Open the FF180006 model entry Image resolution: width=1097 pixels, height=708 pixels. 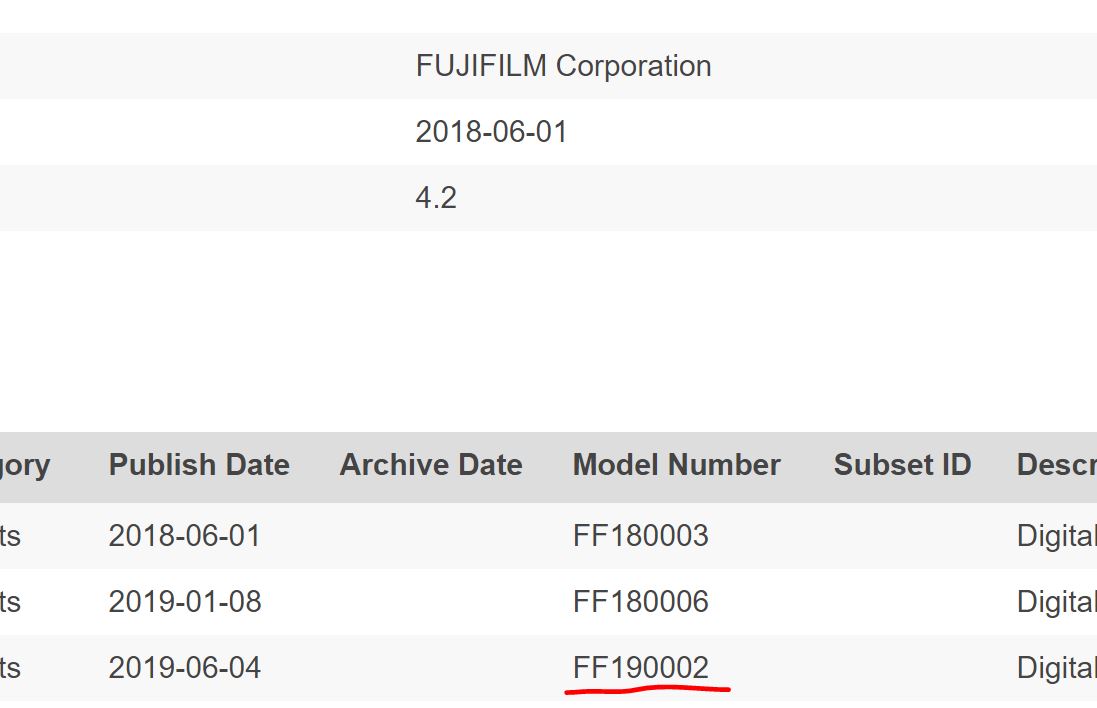(640, 602)
